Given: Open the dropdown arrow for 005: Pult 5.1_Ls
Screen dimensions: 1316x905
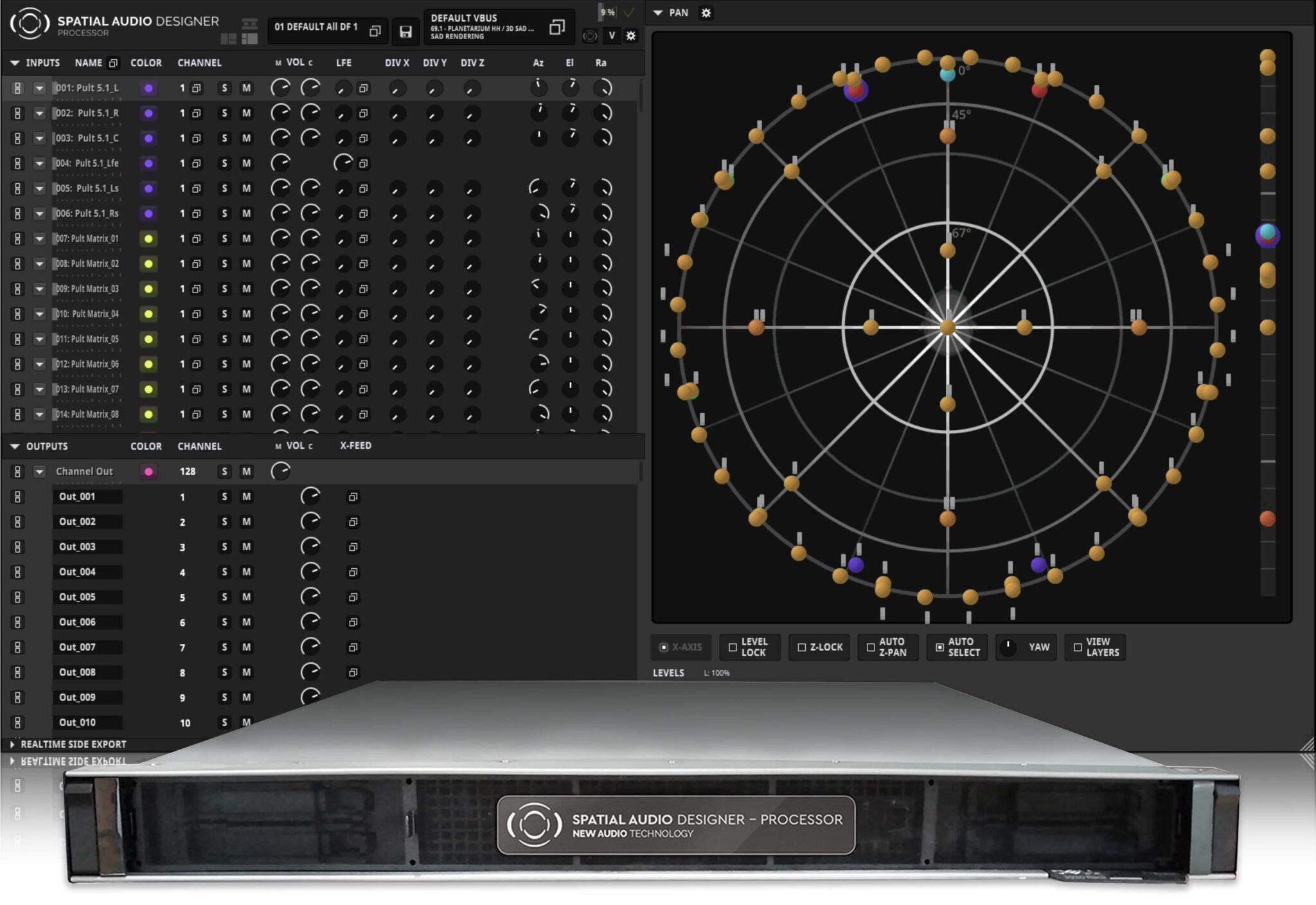Looking at the screenshot, I should point(39,188).
